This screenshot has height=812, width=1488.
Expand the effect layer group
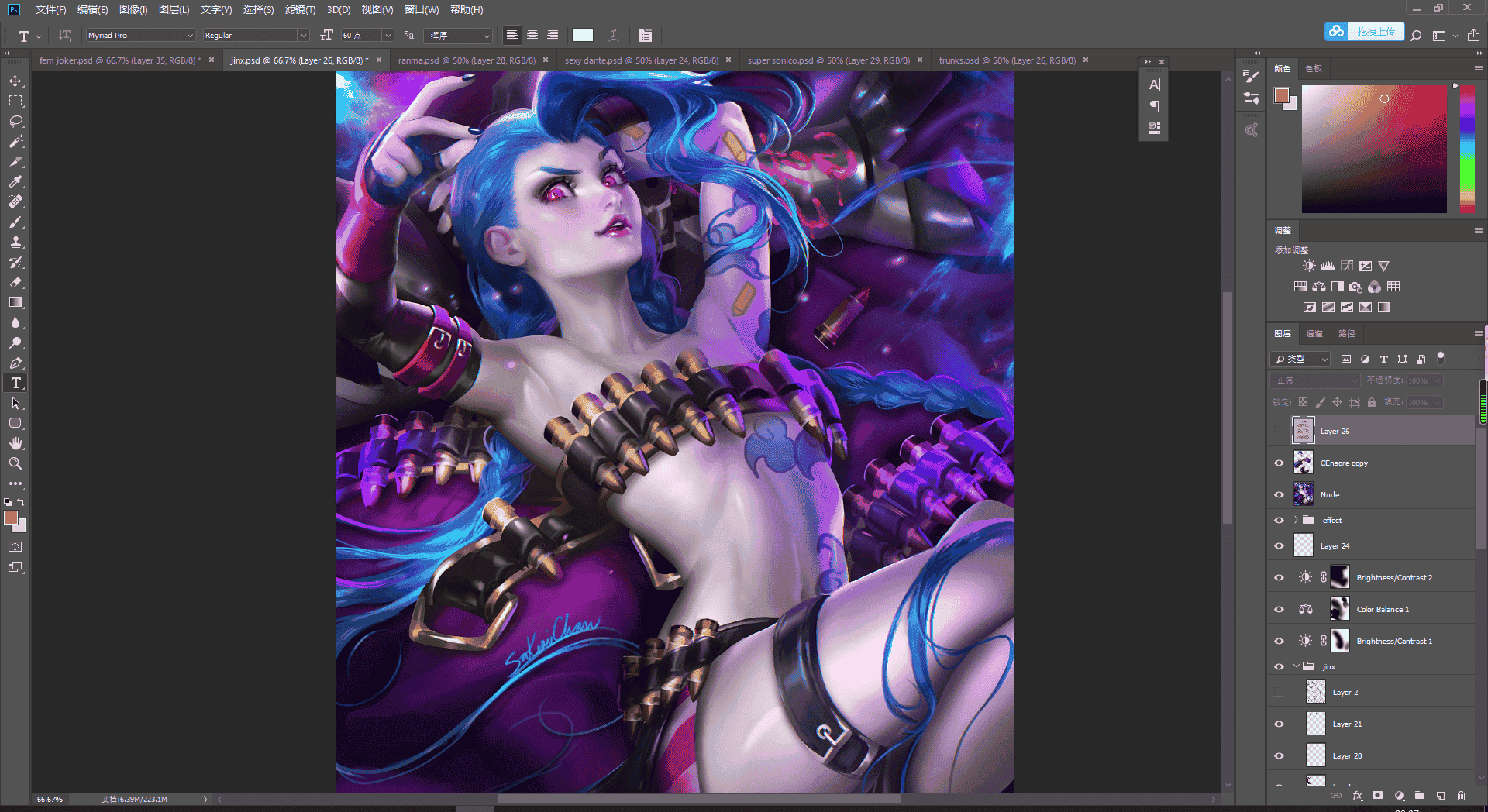pyautogui.click(x=1296, y=520)
